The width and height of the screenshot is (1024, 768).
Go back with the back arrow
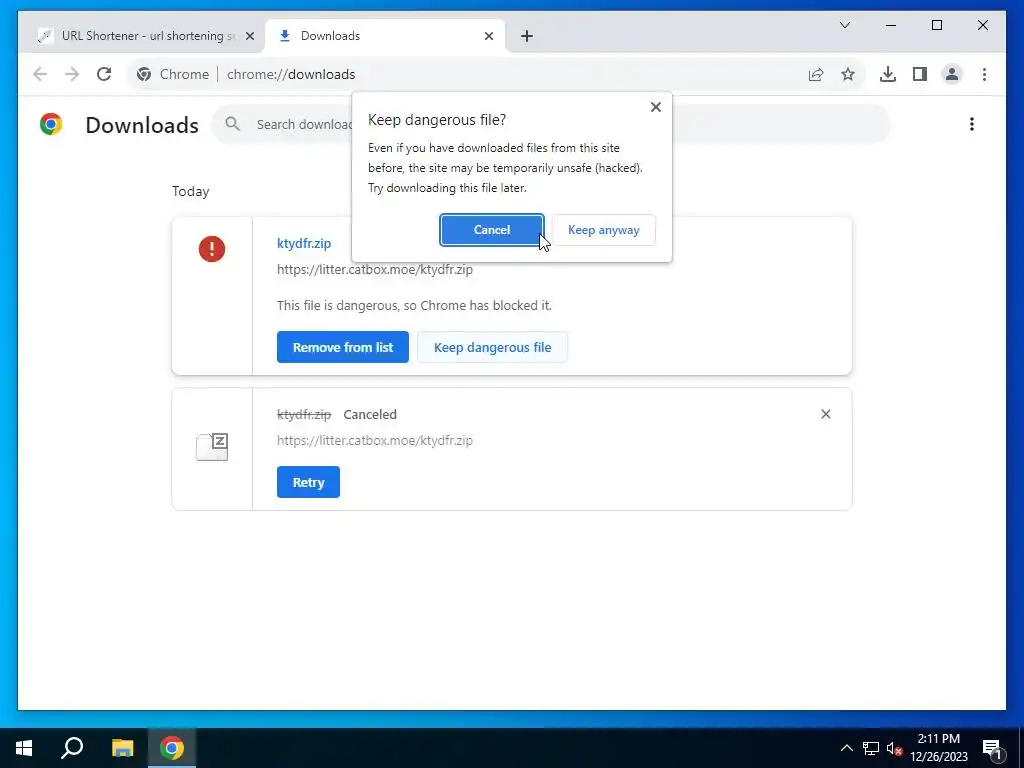tap(40, 74)
